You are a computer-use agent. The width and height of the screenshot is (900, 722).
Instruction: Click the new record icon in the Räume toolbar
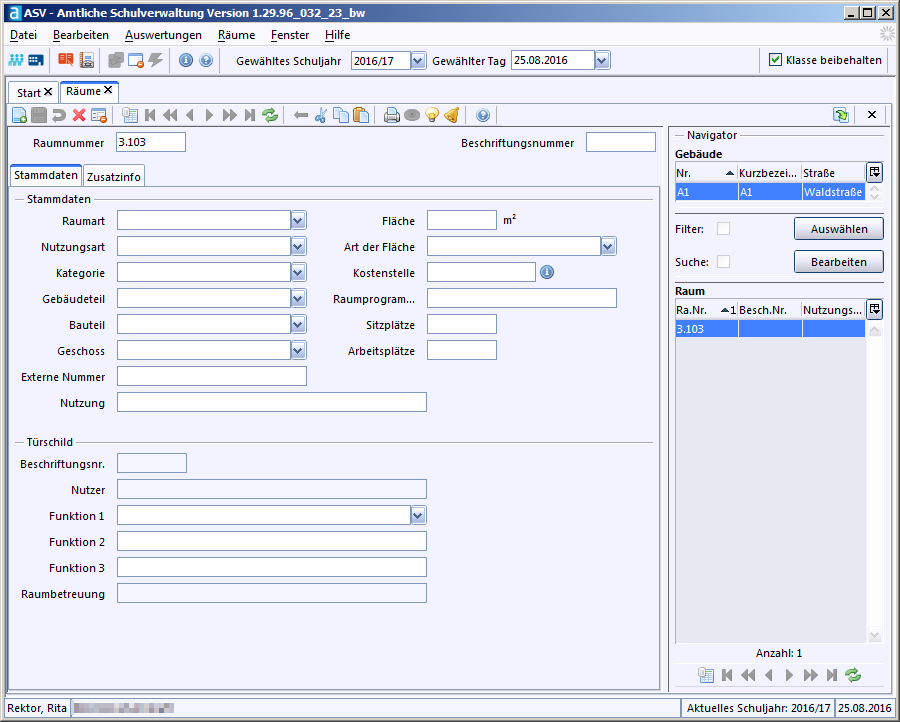pyautogui.click(x=19, y=115)
